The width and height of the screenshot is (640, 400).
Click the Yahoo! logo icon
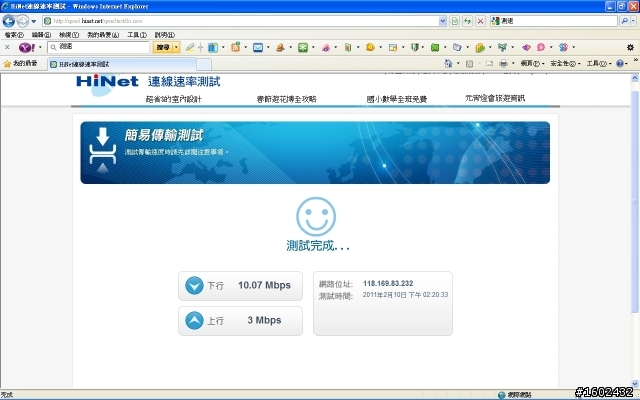click(27, 47)
